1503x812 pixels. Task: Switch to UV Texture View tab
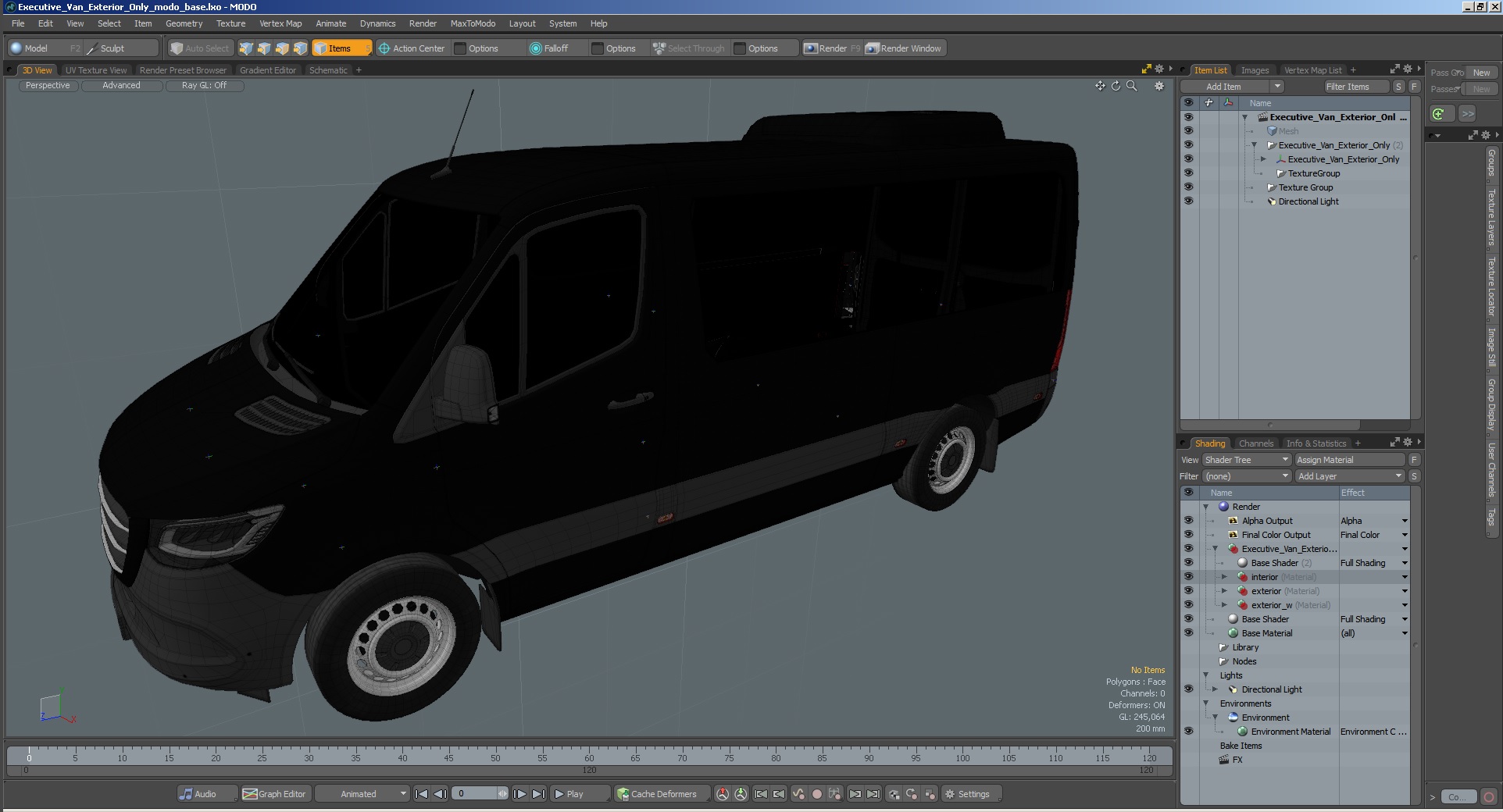coord(95,70)
